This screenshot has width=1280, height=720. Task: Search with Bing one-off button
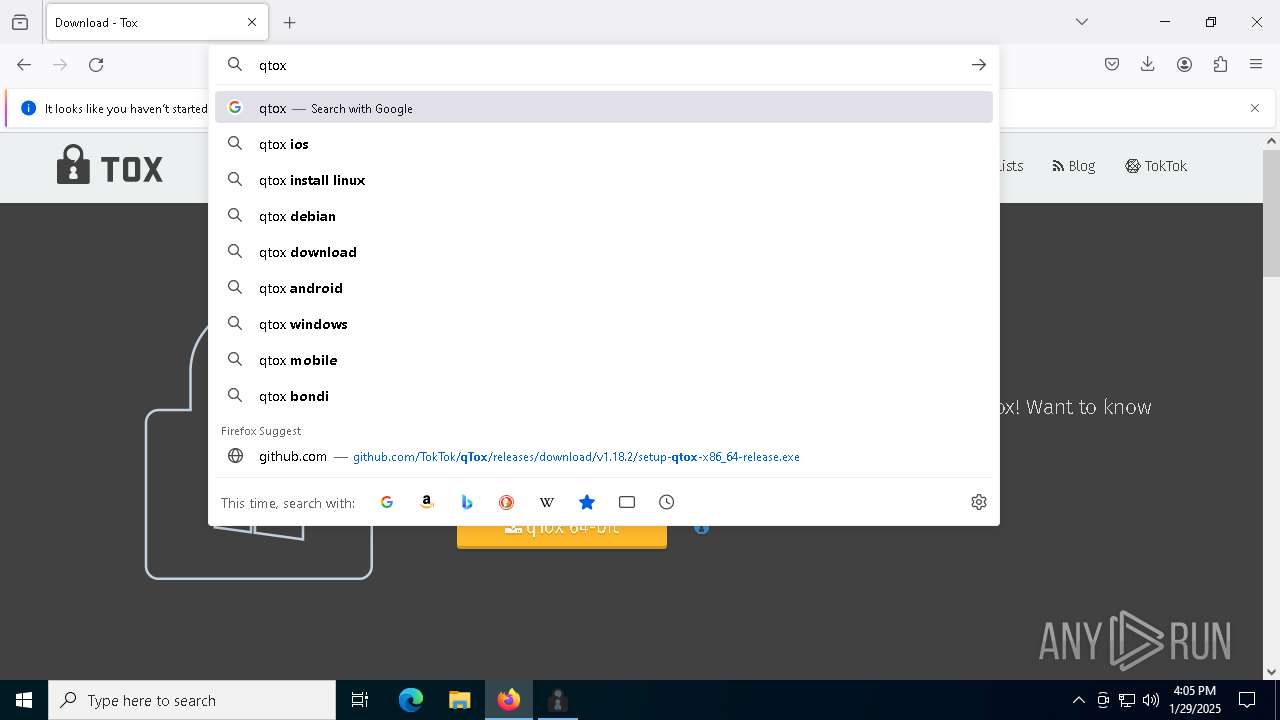467,502
